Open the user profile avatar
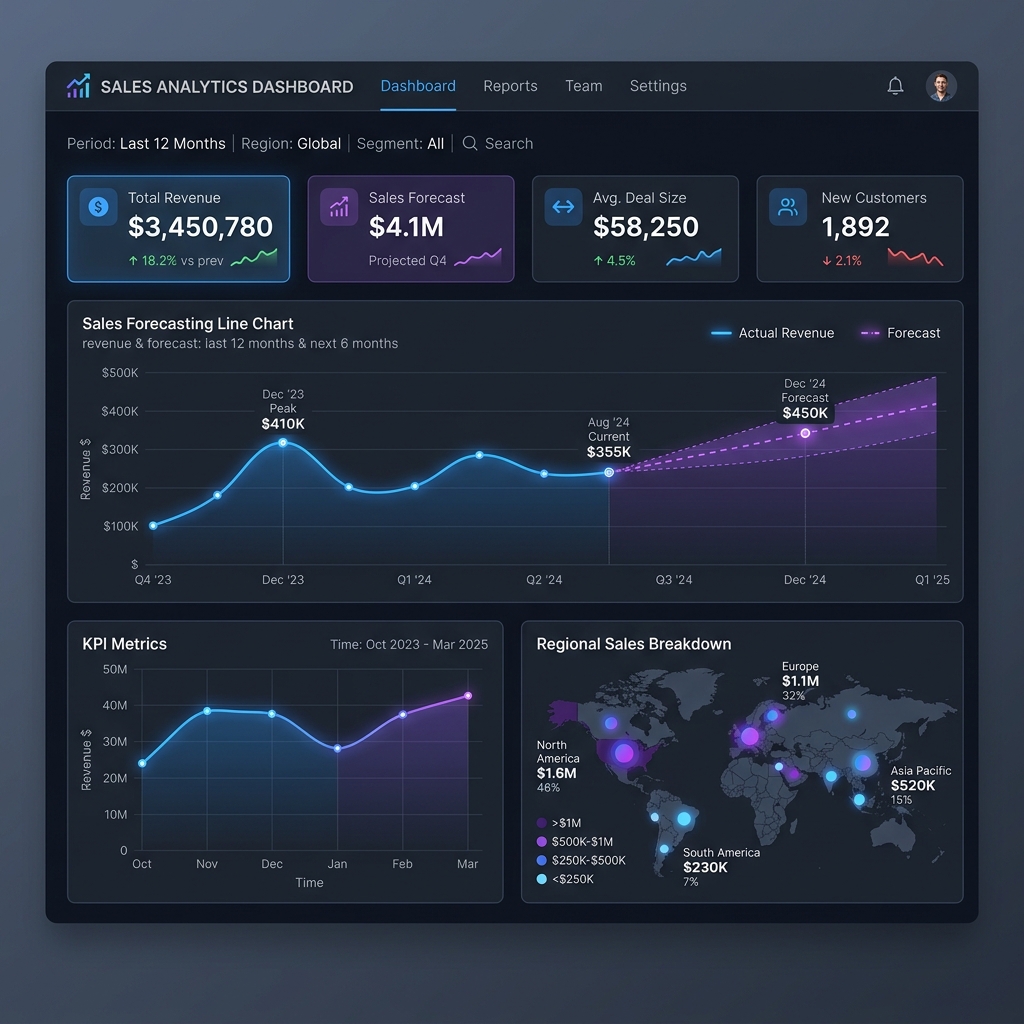Viewport: 1024px width, 1024px height. tap(941, 86)
